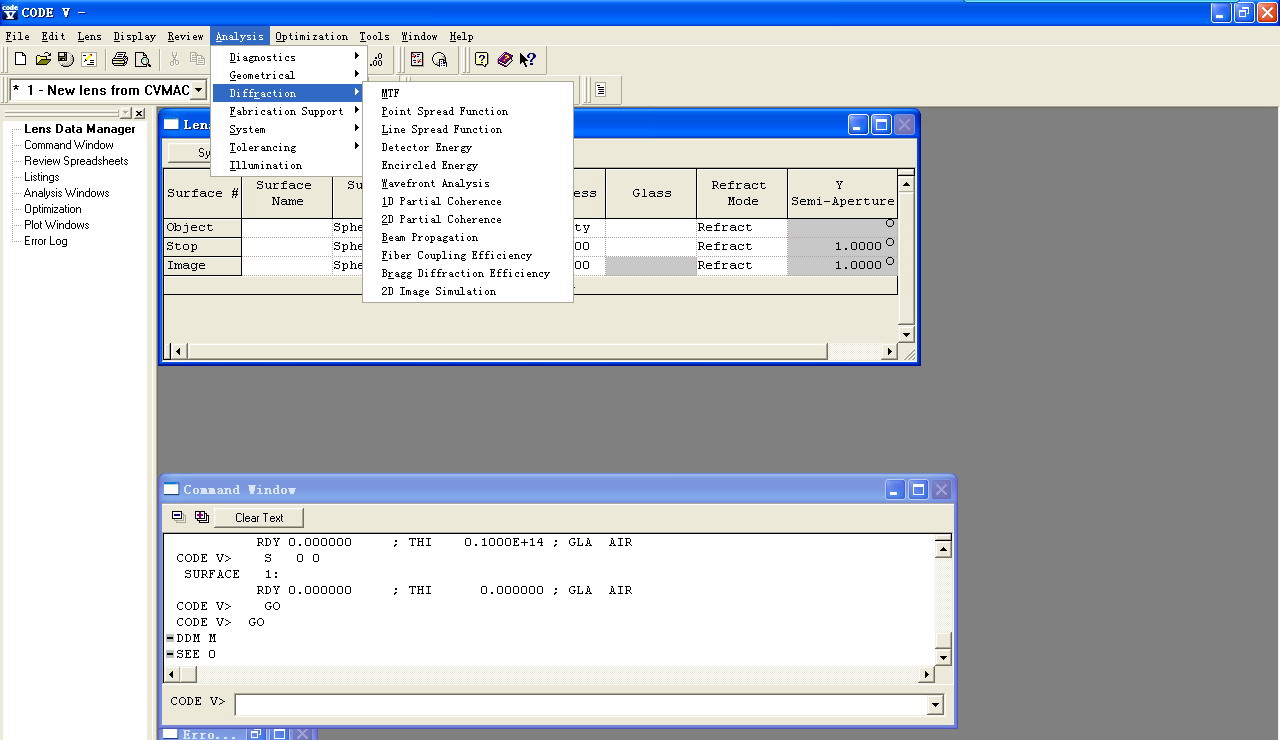This screenshot has height=740, width=1280.
Task: Click the Stop row Y Semi-Aperture cell
Action: pyautogui.click(x=842, y=246)
